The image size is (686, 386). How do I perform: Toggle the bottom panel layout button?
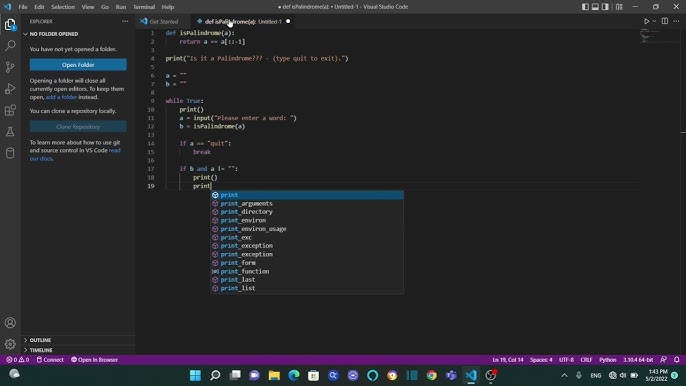[x=595, y=7]
